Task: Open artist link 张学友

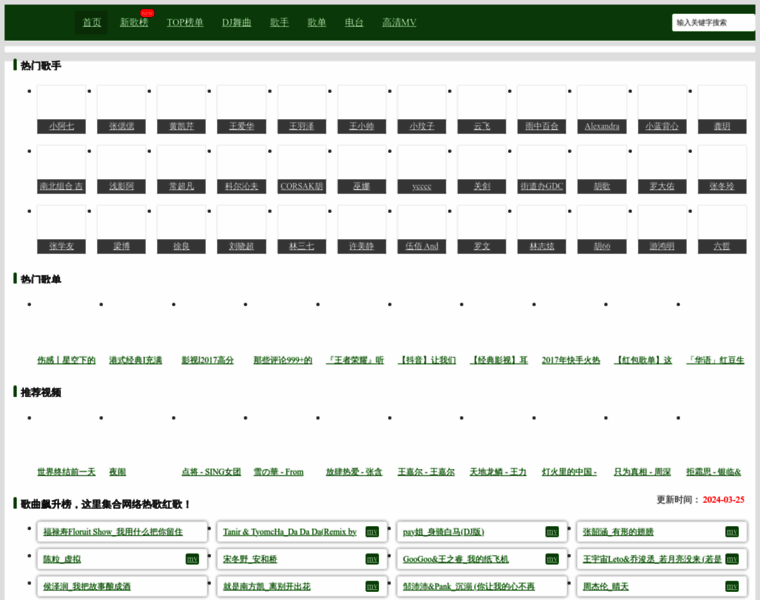Action: click(61, 246)
